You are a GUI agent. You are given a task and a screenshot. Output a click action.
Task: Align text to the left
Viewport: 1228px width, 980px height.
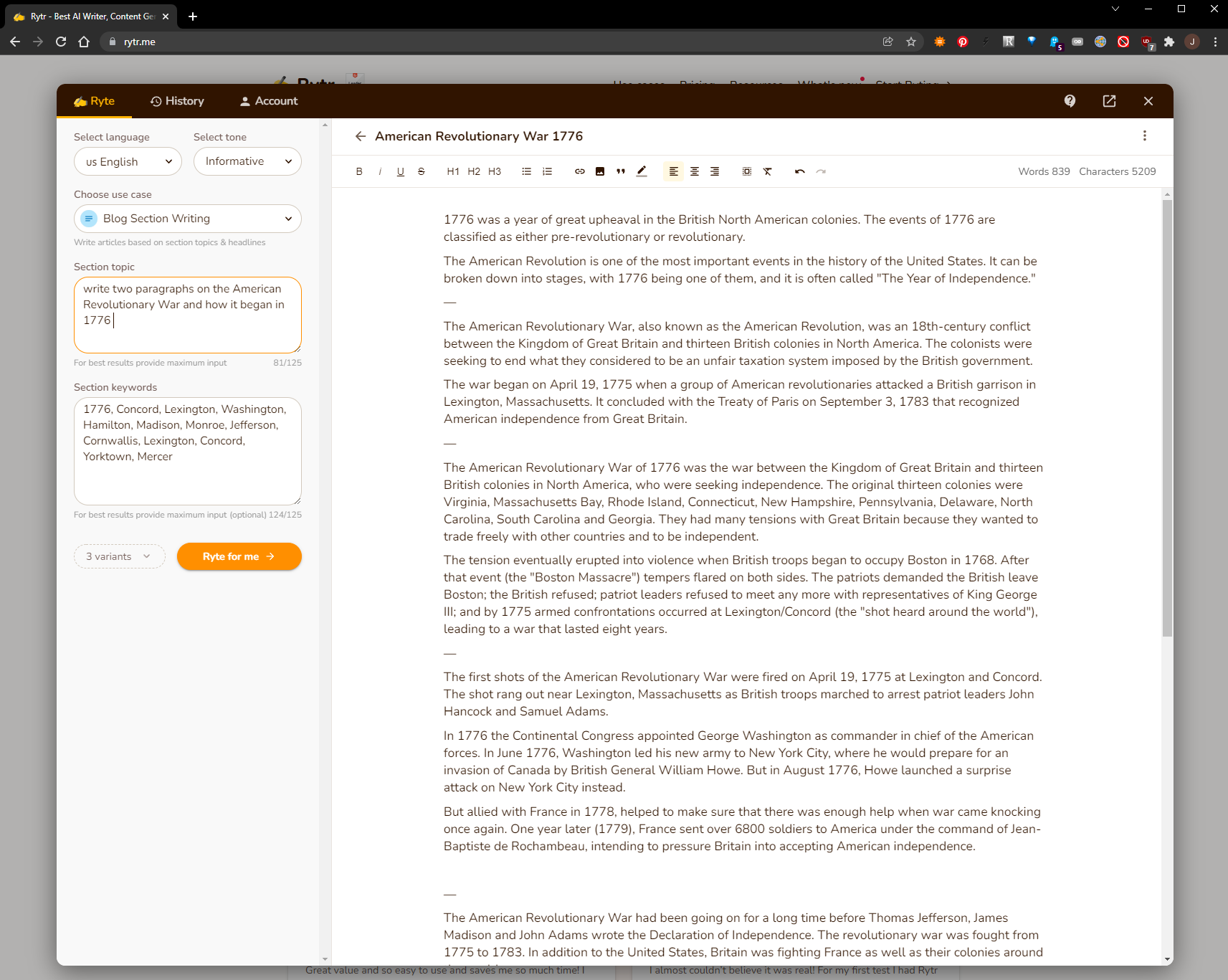[674, 171]
